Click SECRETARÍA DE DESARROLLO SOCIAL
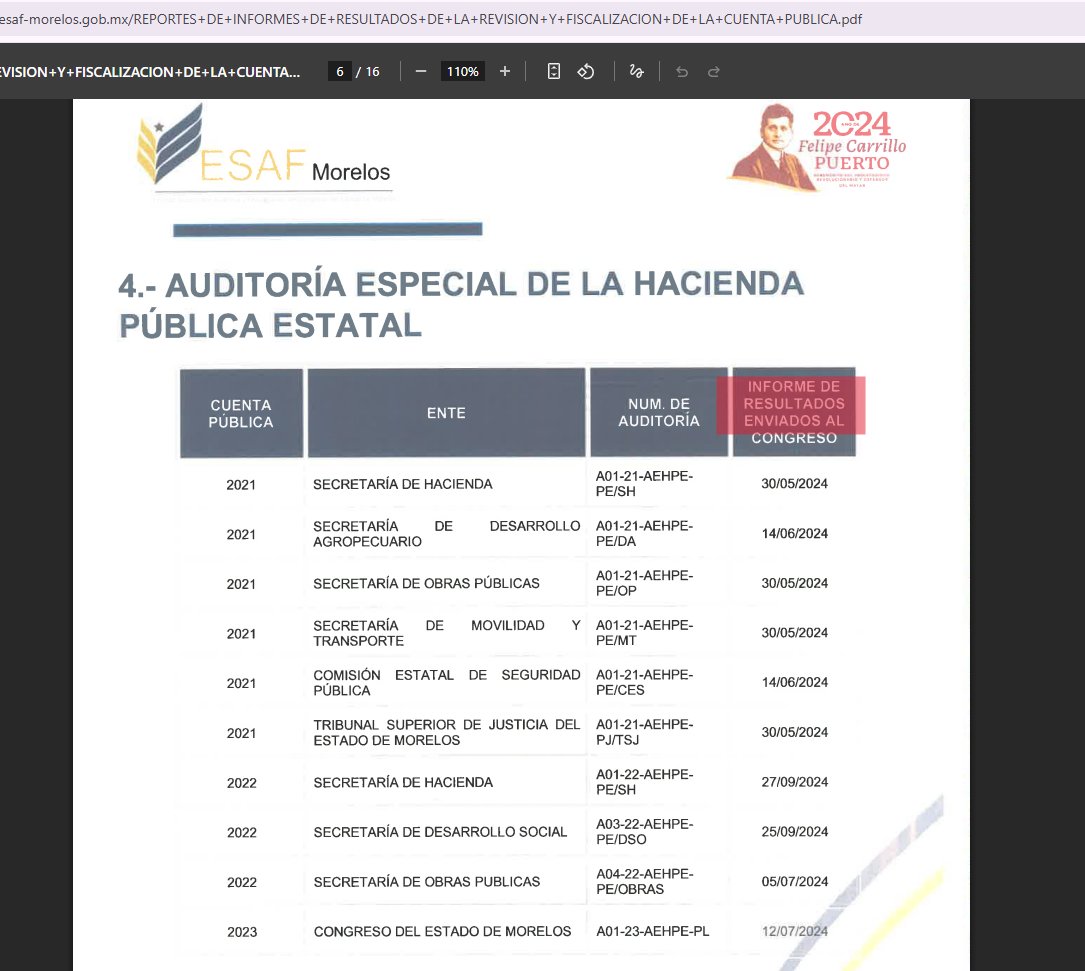This screenshot has width=1085, height=971. click(x=440, y=832)
